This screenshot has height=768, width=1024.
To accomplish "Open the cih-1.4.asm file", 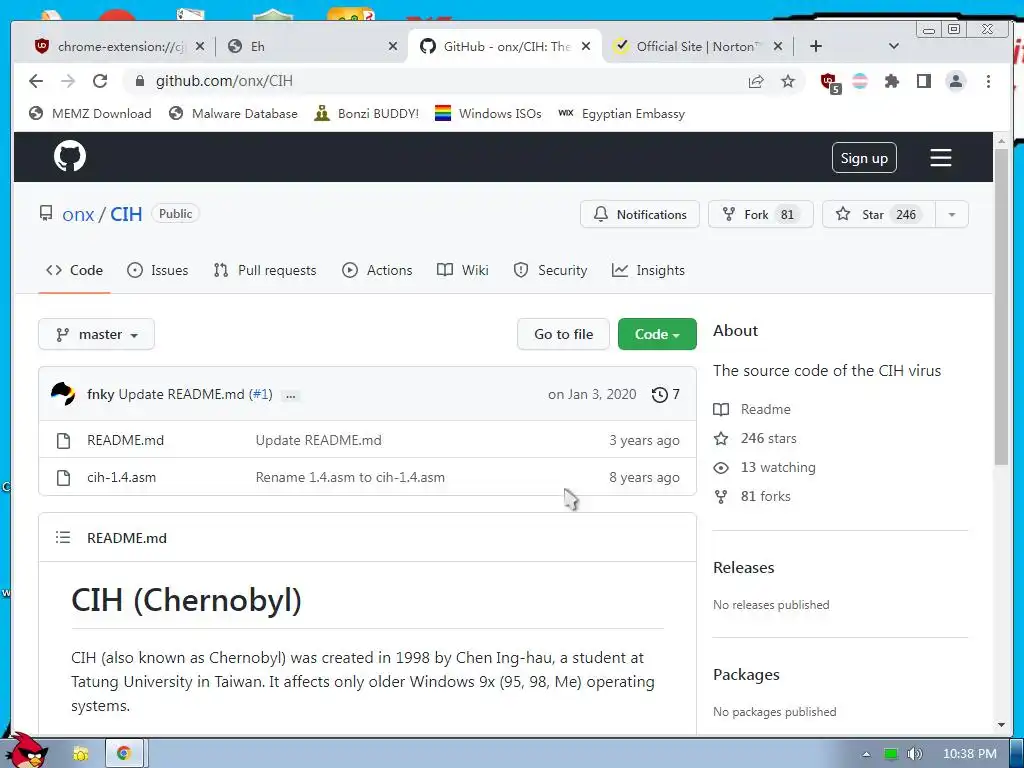I will tap(121, 477).
